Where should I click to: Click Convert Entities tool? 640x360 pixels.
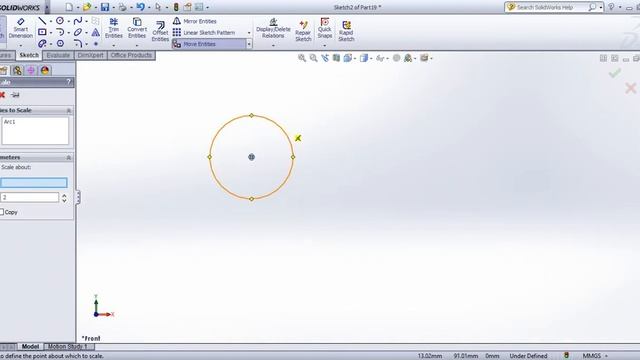pyautogui.click(x=137, y=28)
